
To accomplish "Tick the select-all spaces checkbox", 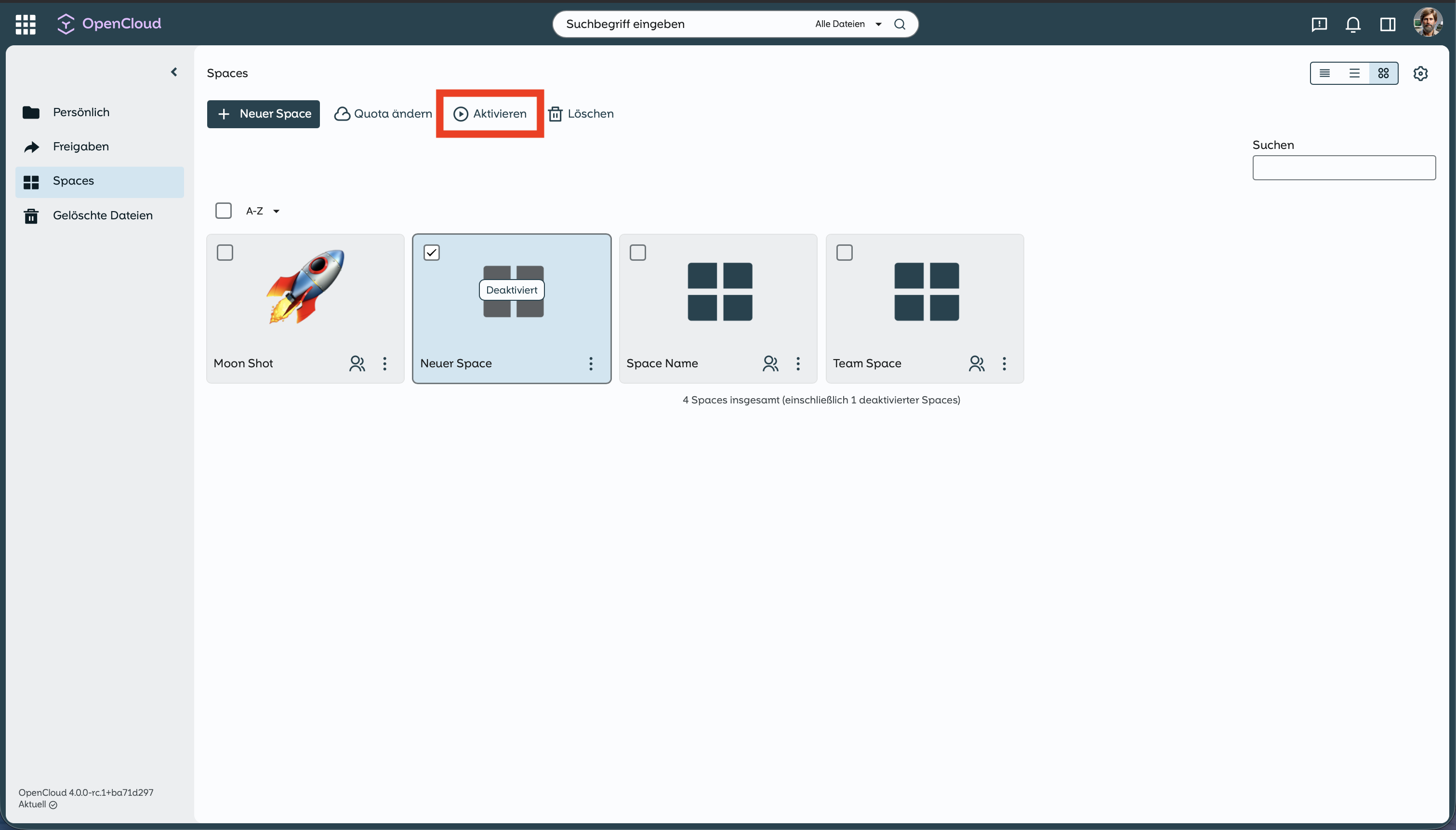I will pos(223,211).
